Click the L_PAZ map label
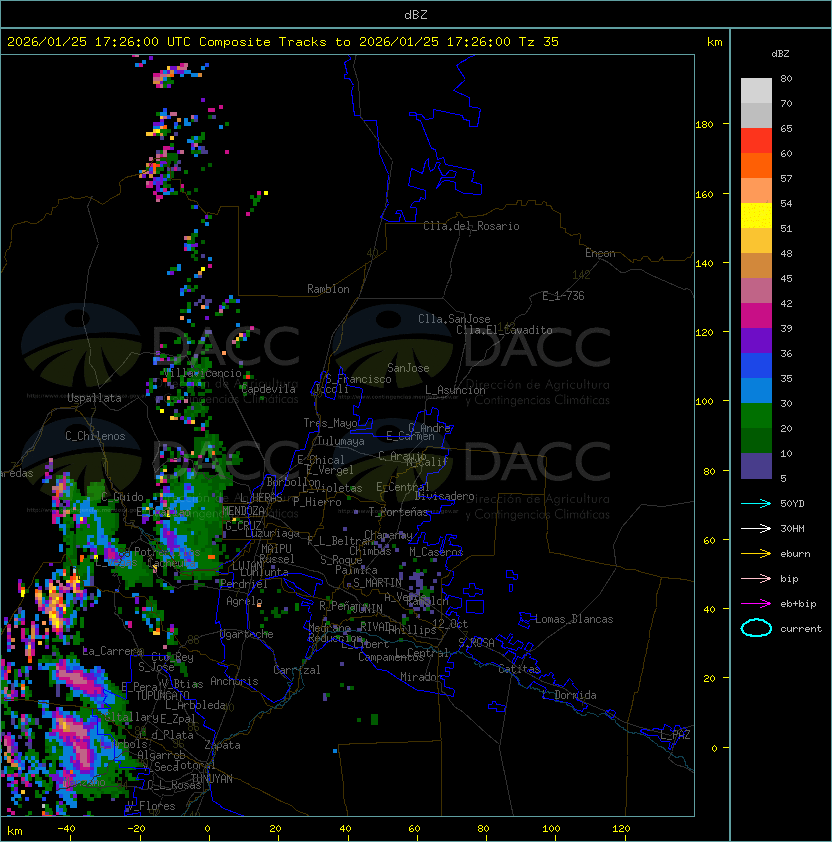 coord(675,735)
